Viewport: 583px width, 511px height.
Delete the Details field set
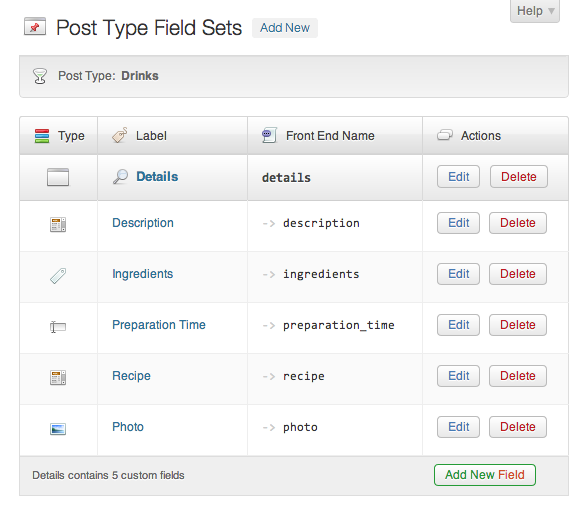point(519,177)
